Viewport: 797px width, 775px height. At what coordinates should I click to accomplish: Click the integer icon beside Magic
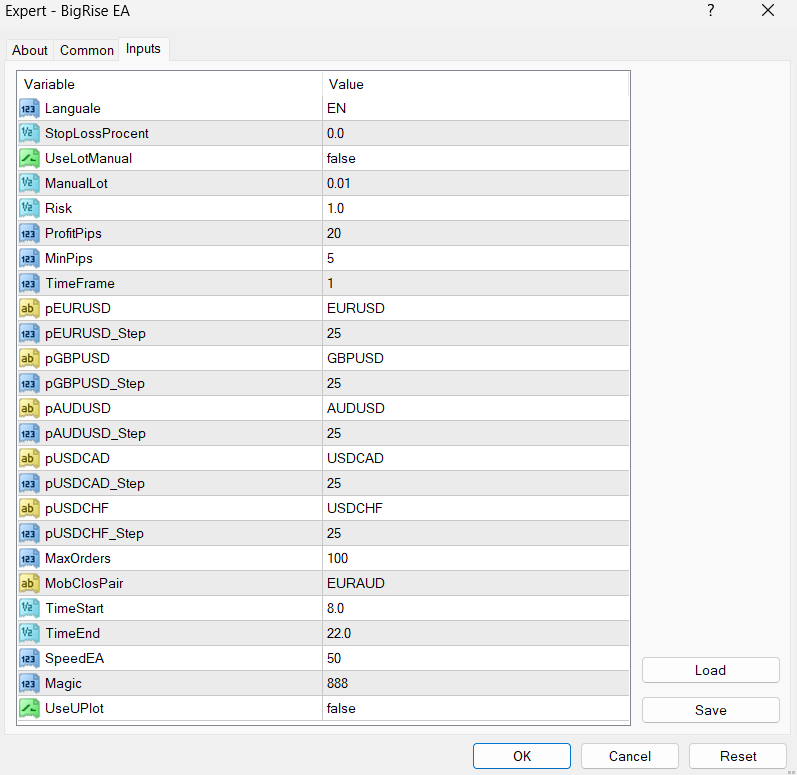pyautogui.click(x=29, y=683)
